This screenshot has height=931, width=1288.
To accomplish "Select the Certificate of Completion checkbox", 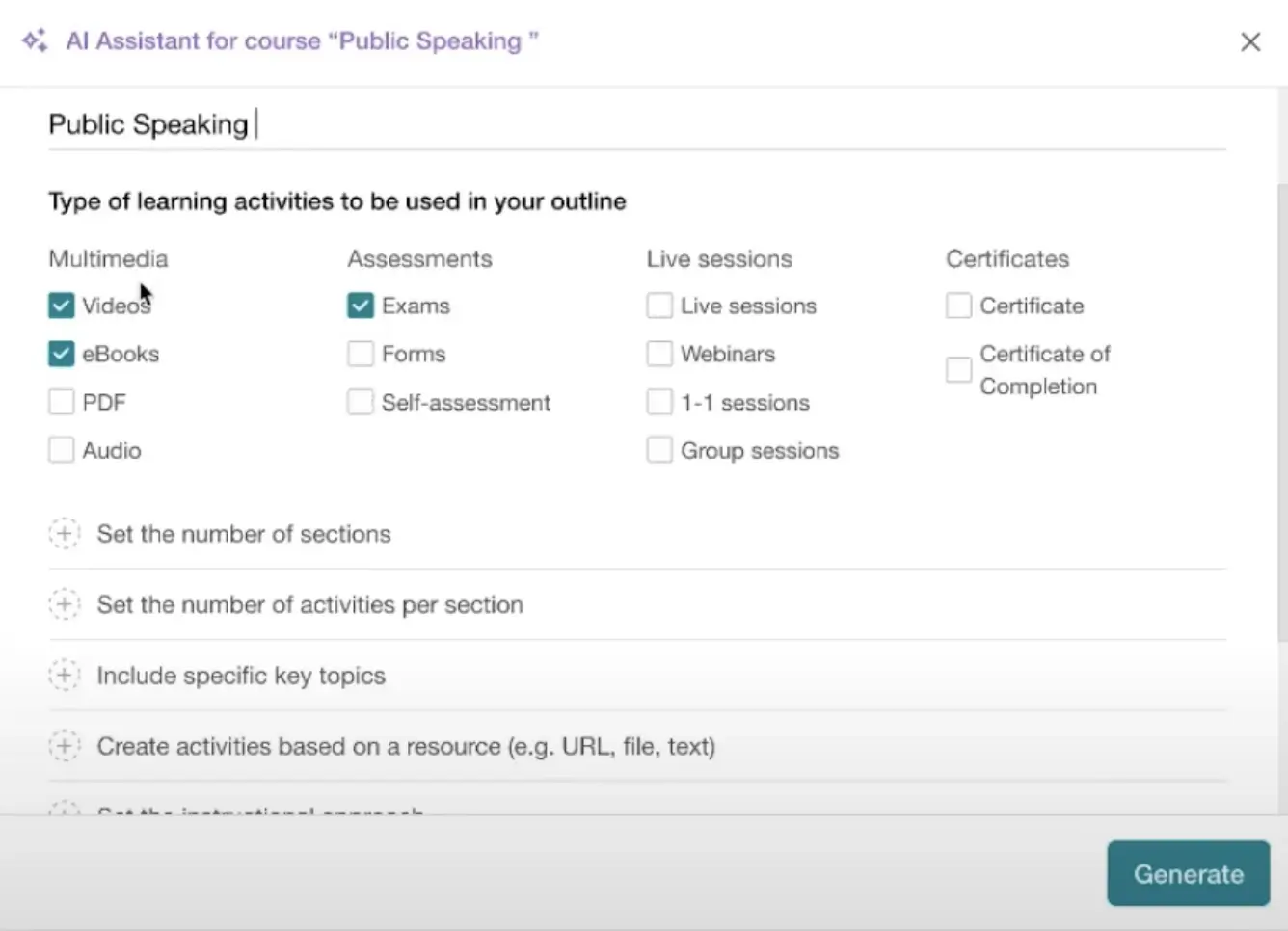I will [x=958, y=369].
